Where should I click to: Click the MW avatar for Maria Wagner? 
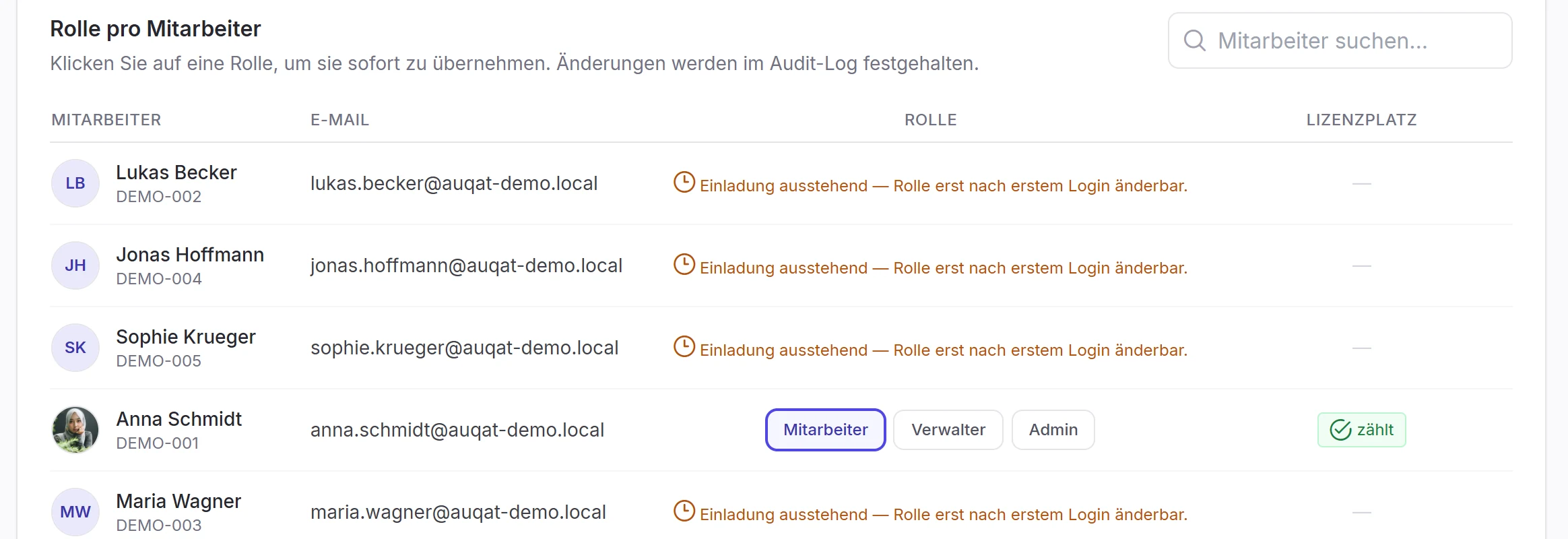click(75, 512)
